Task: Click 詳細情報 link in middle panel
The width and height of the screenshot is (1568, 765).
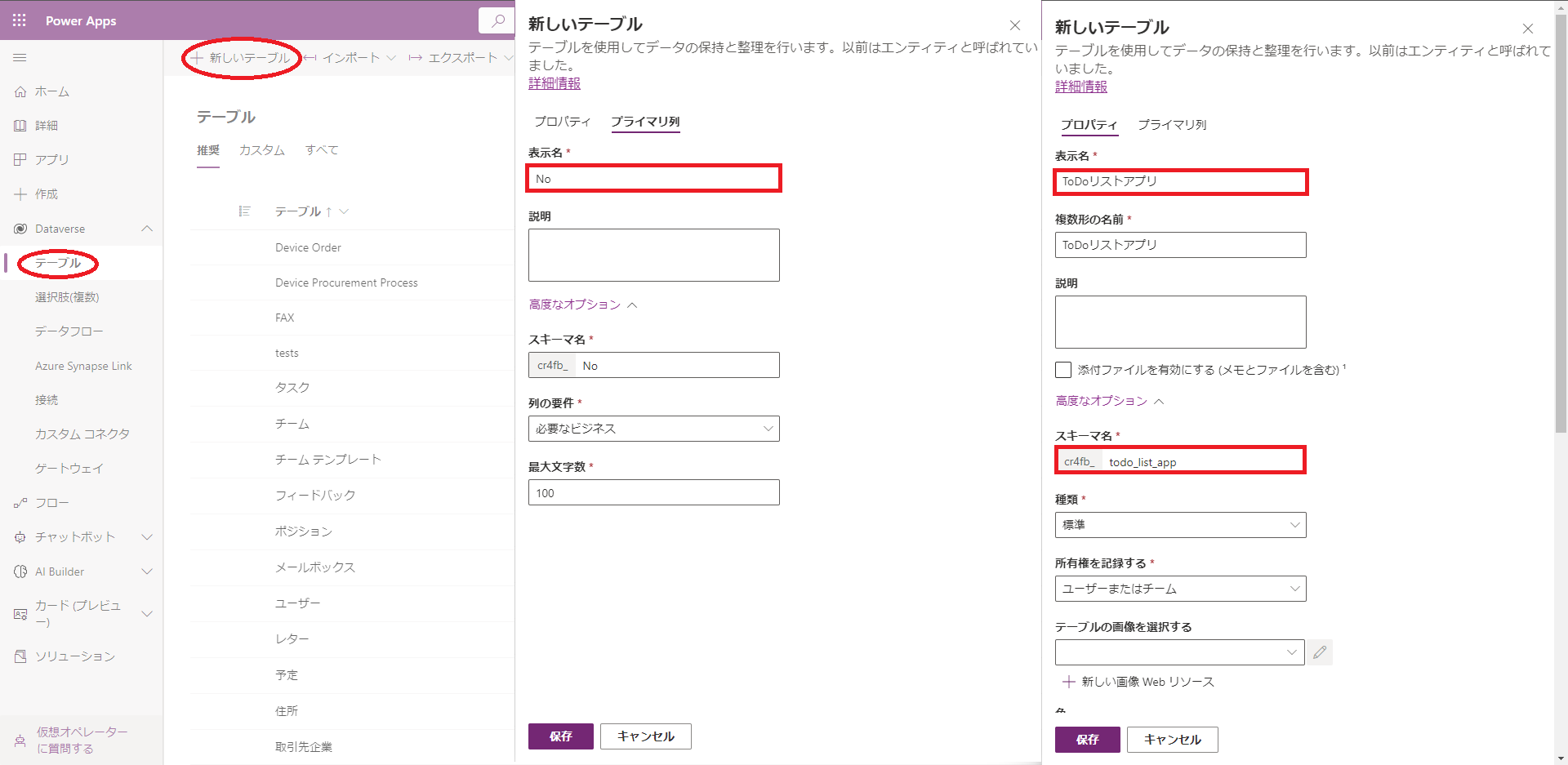Action: (x=554, y=83)
